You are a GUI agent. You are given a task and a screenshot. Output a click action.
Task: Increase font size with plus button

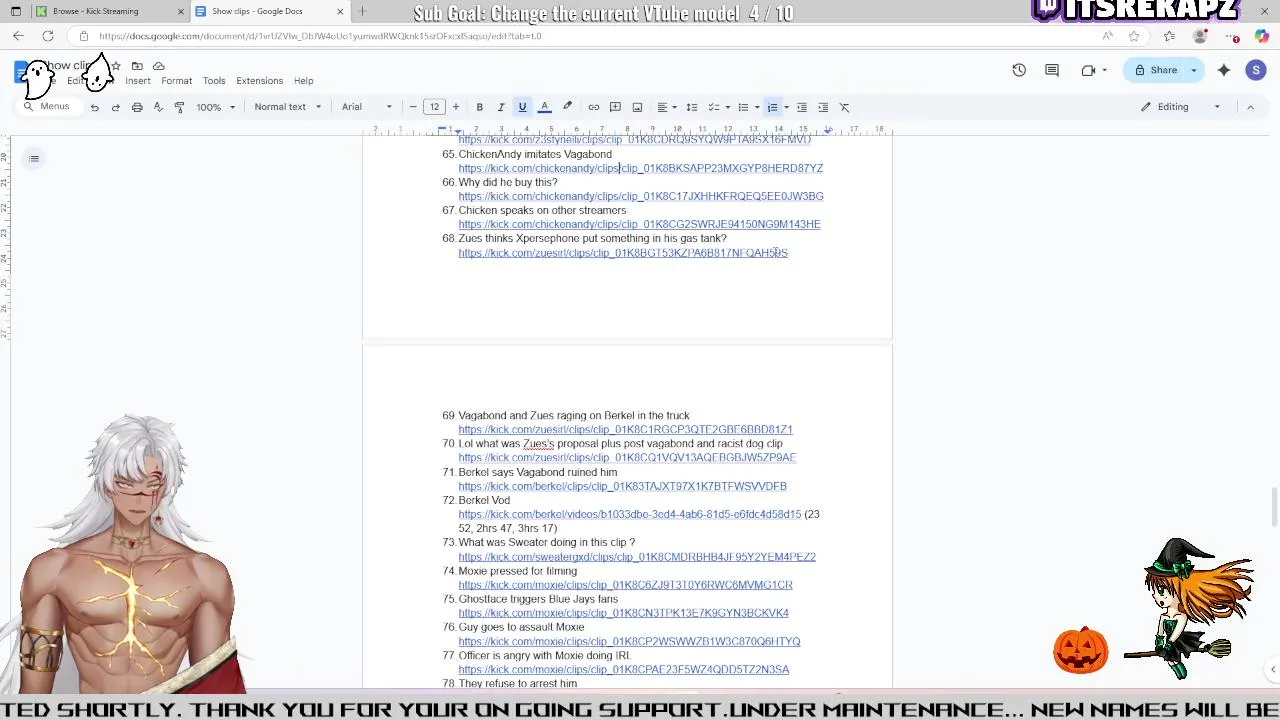point(456,107)
